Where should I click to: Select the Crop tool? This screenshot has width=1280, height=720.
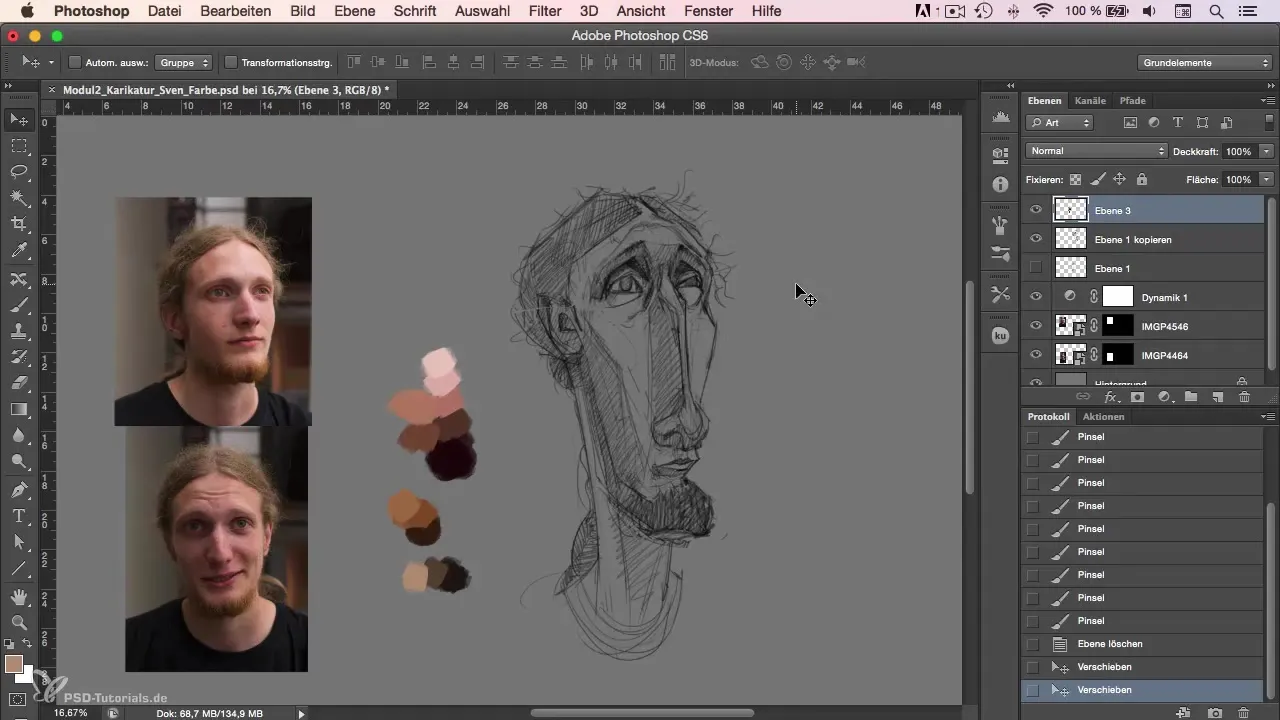tap(19, 224)
